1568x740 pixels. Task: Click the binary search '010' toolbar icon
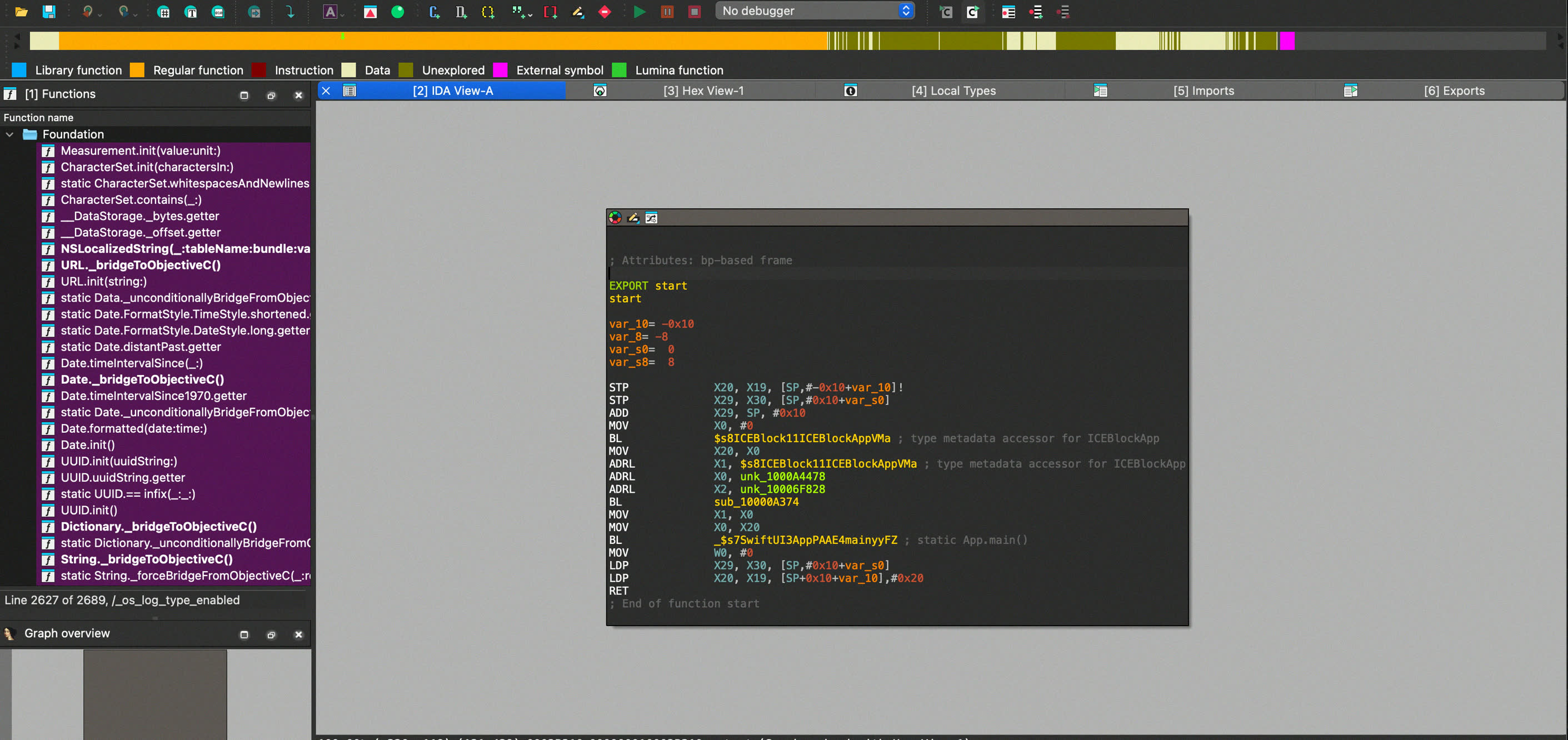(218, 12)
